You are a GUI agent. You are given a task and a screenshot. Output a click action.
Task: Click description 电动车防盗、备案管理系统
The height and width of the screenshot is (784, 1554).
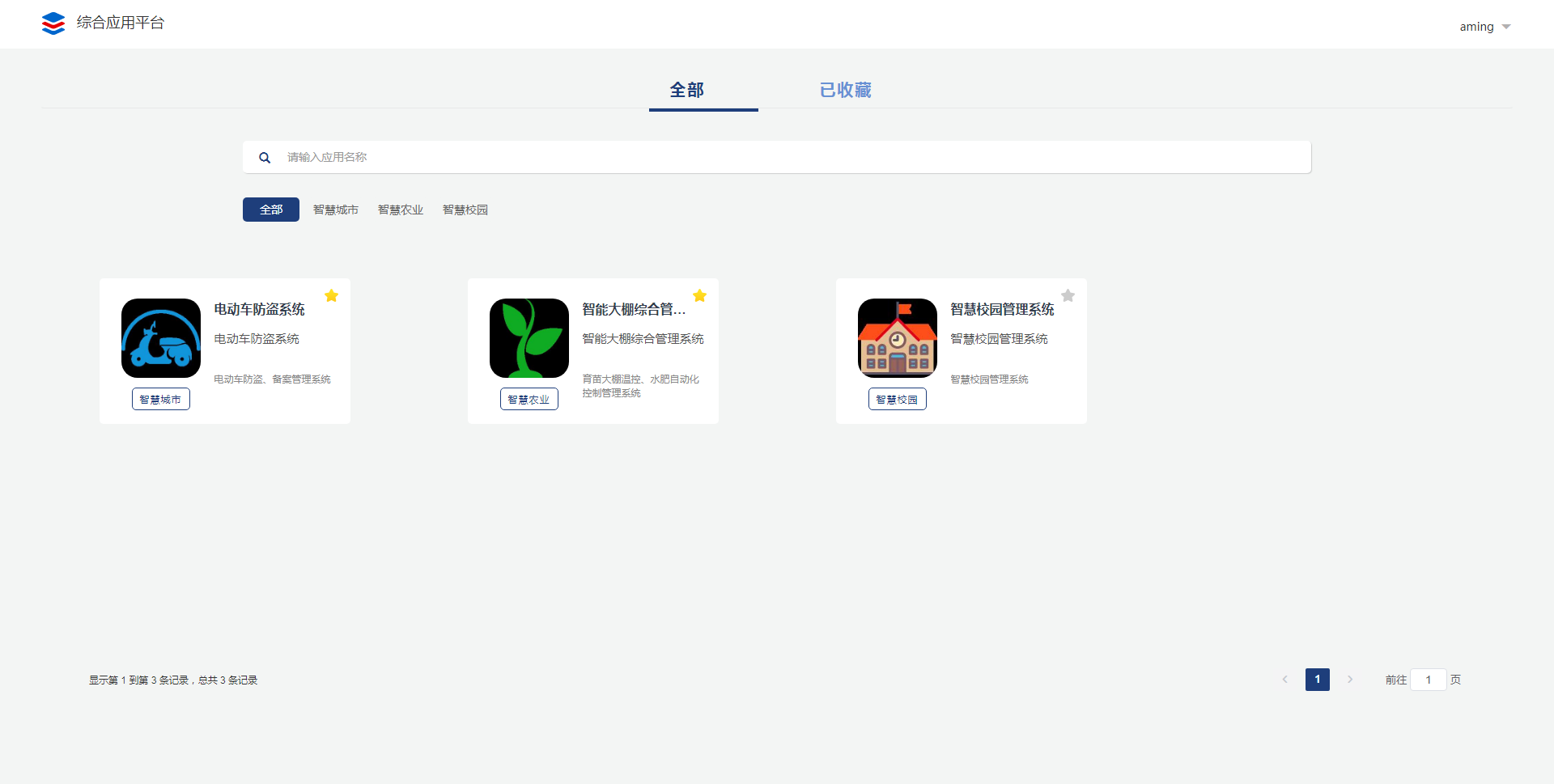(272, 379)
